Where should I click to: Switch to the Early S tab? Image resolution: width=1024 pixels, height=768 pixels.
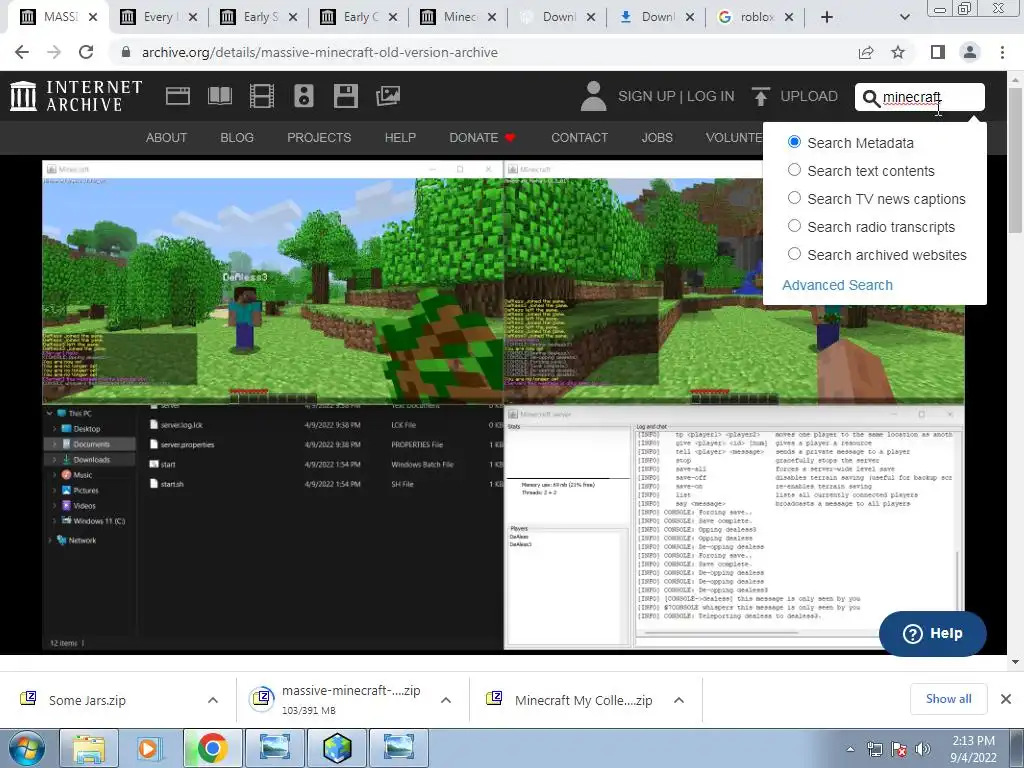(x=259, y=17)
